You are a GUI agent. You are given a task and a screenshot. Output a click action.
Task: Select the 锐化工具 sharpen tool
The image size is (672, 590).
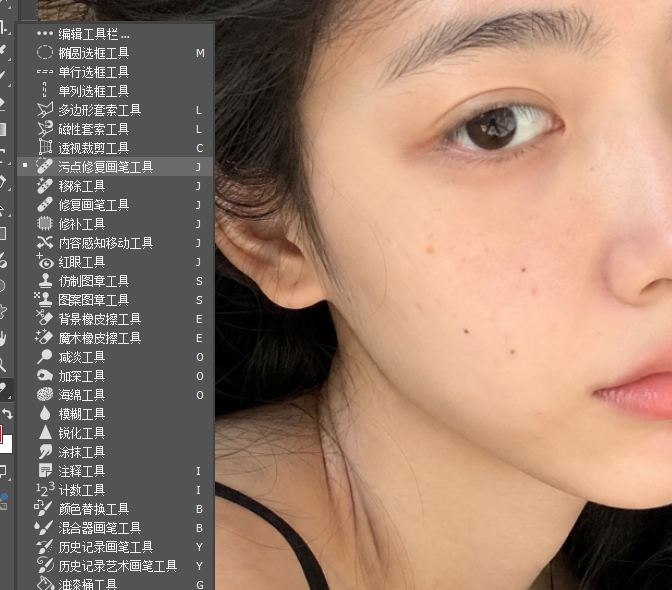pos(115,433)
